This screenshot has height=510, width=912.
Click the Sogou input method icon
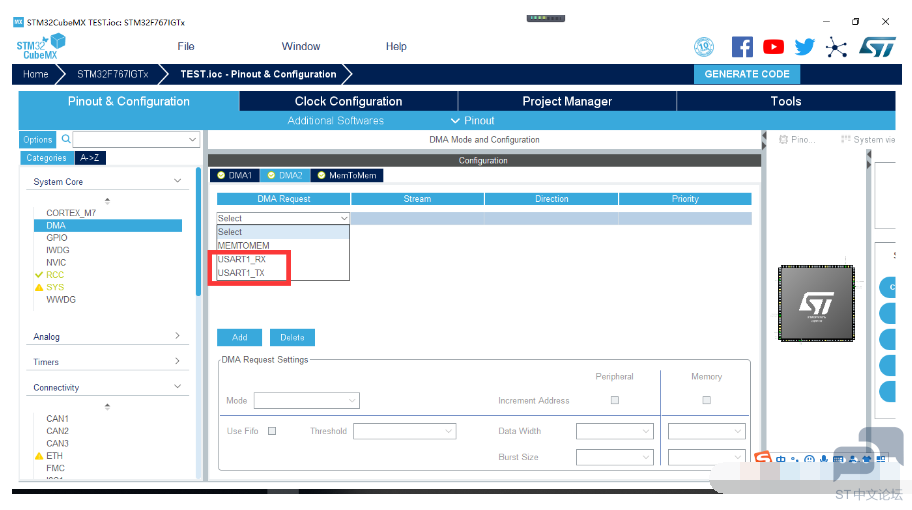(x=763, y=458)
